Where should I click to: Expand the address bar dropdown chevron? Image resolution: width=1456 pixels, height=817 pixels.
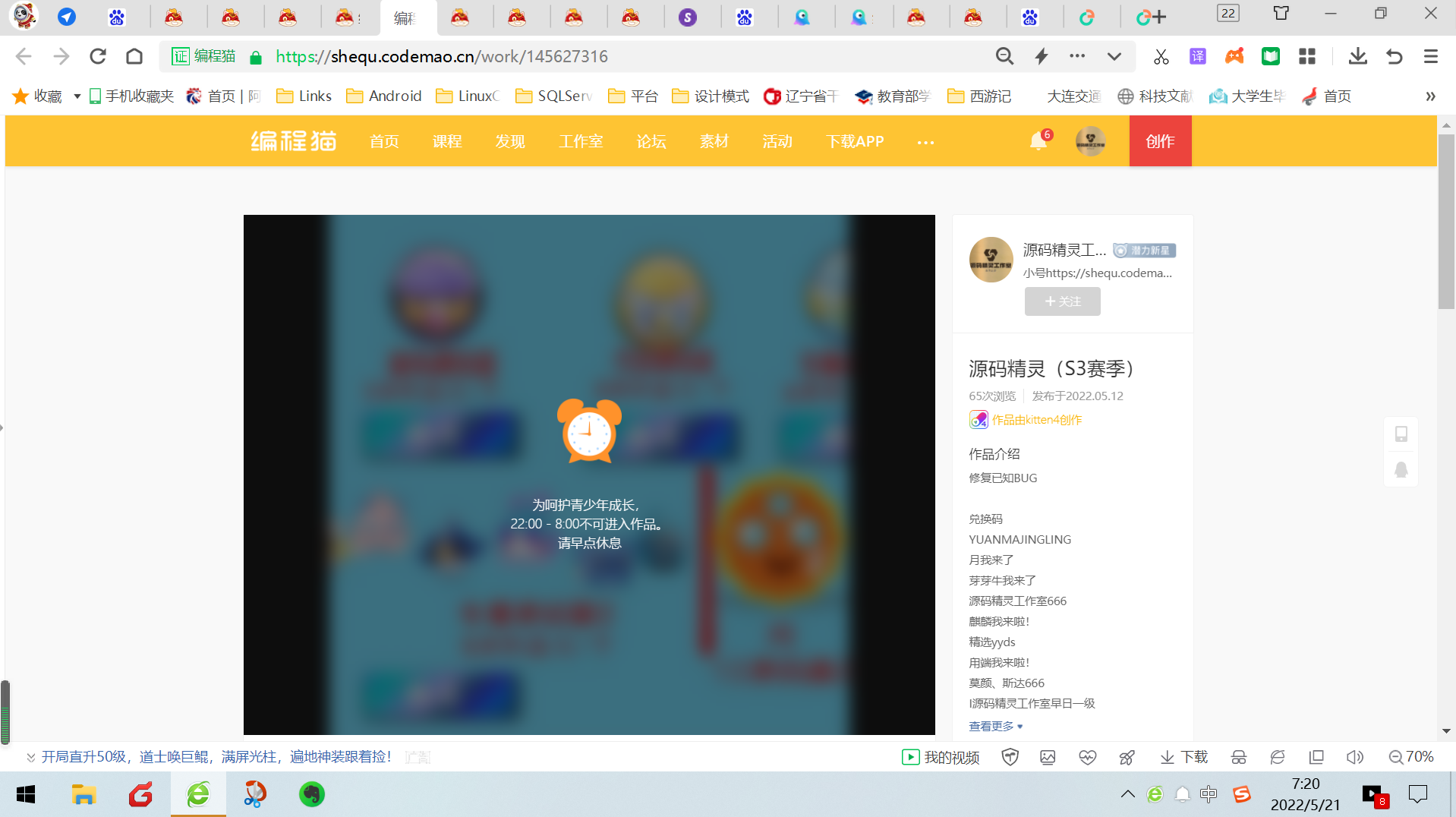pyautogui.click(x=1114, y=56)
